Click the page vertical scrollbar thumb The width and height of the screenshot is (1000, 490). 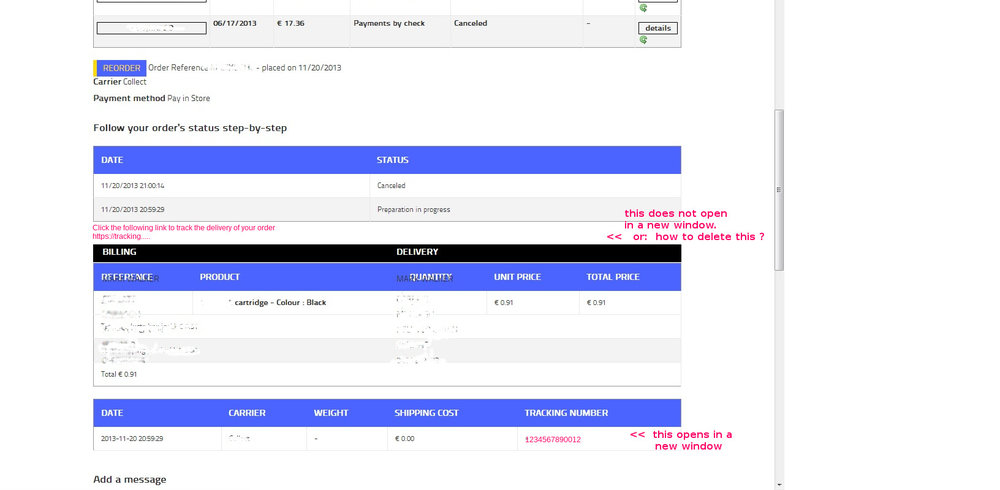pos(779,189)
